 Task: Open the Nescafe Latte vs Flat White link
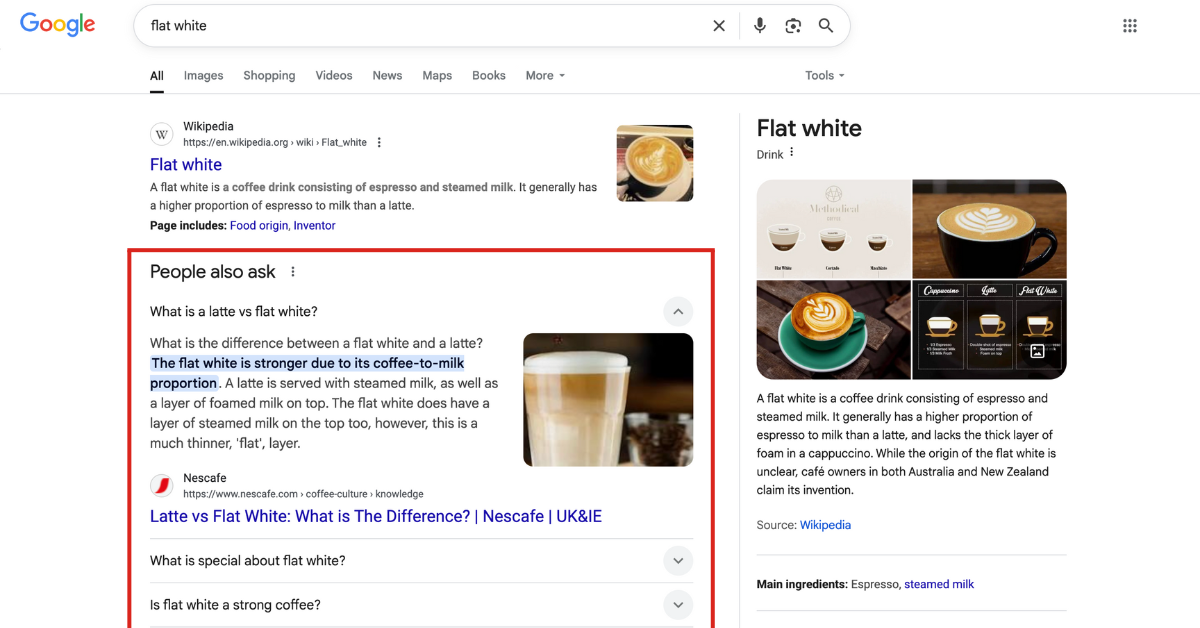coord(376,517)
